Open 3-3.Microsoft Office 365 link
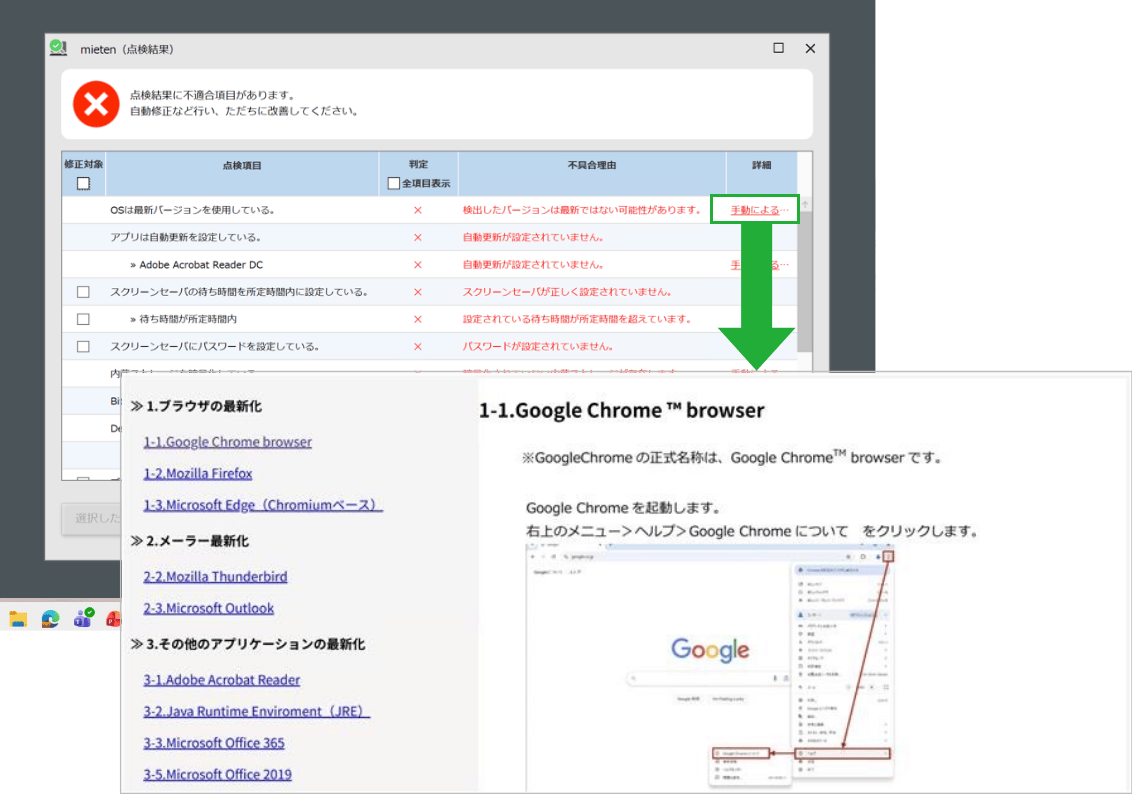 click(214, 743)
